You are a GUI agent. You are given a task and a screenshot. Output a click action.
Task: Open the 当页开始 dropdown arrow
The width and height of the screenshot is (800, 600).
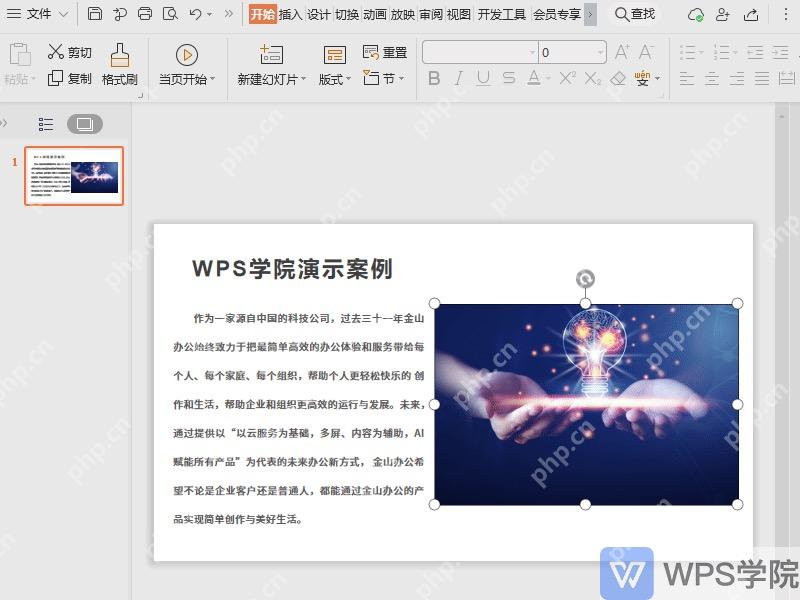point(212,79)
